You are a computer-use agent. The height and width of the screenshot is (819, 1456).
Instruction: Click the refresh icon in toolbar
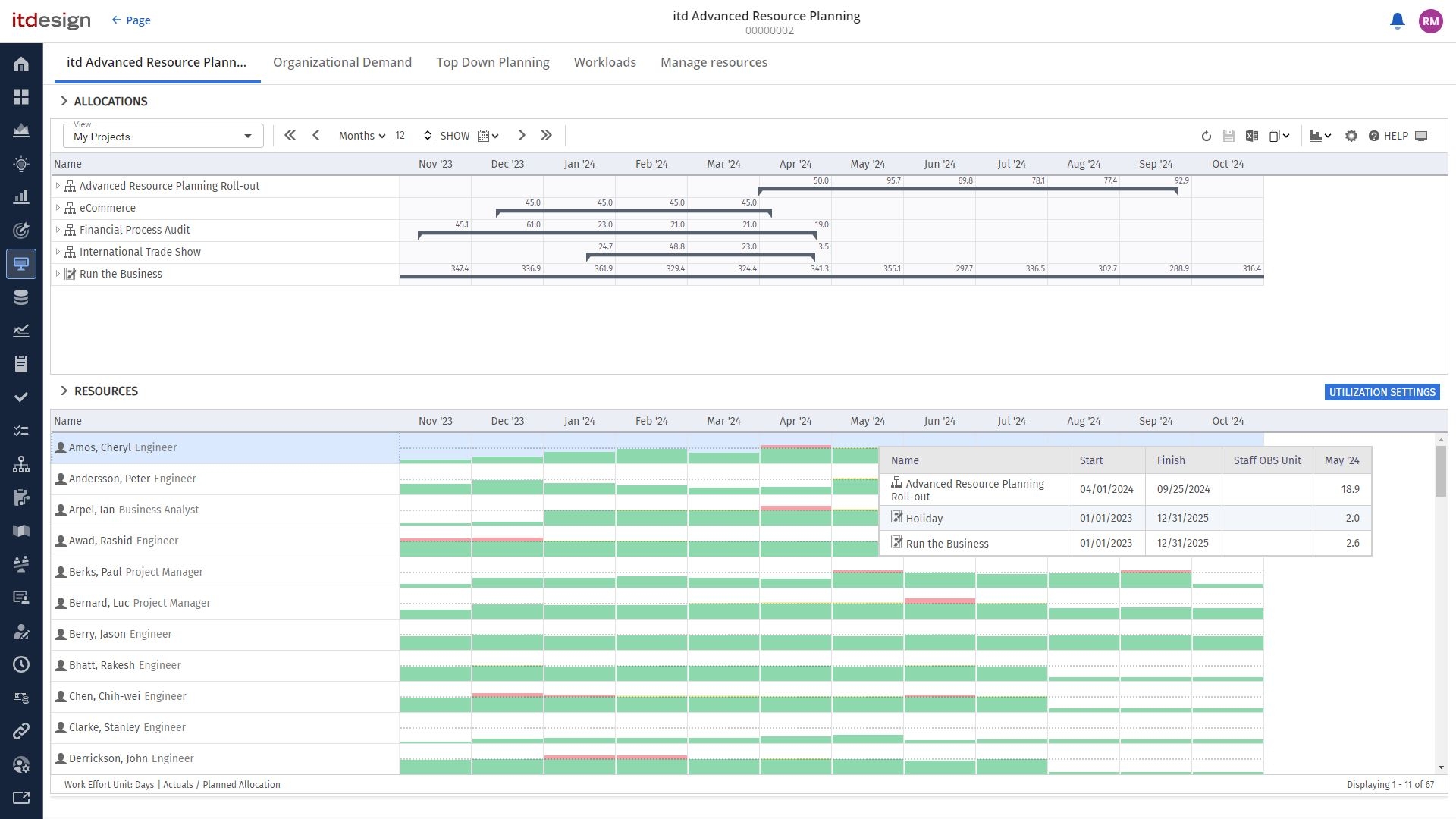pyautogui.click(x=1206, y=136)
